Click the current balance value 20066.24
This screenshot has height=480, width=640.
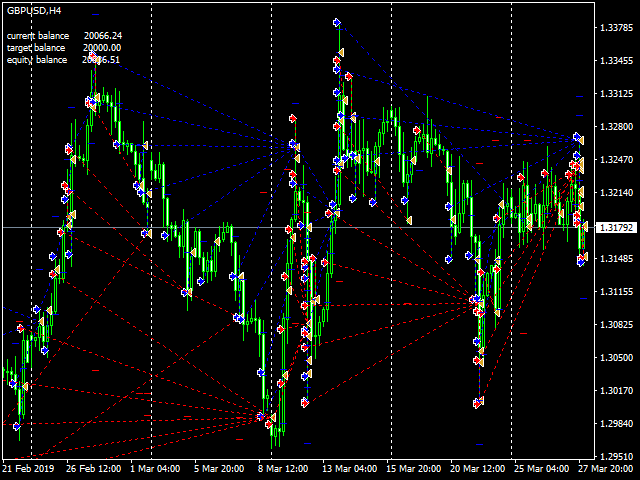(103, 35)
